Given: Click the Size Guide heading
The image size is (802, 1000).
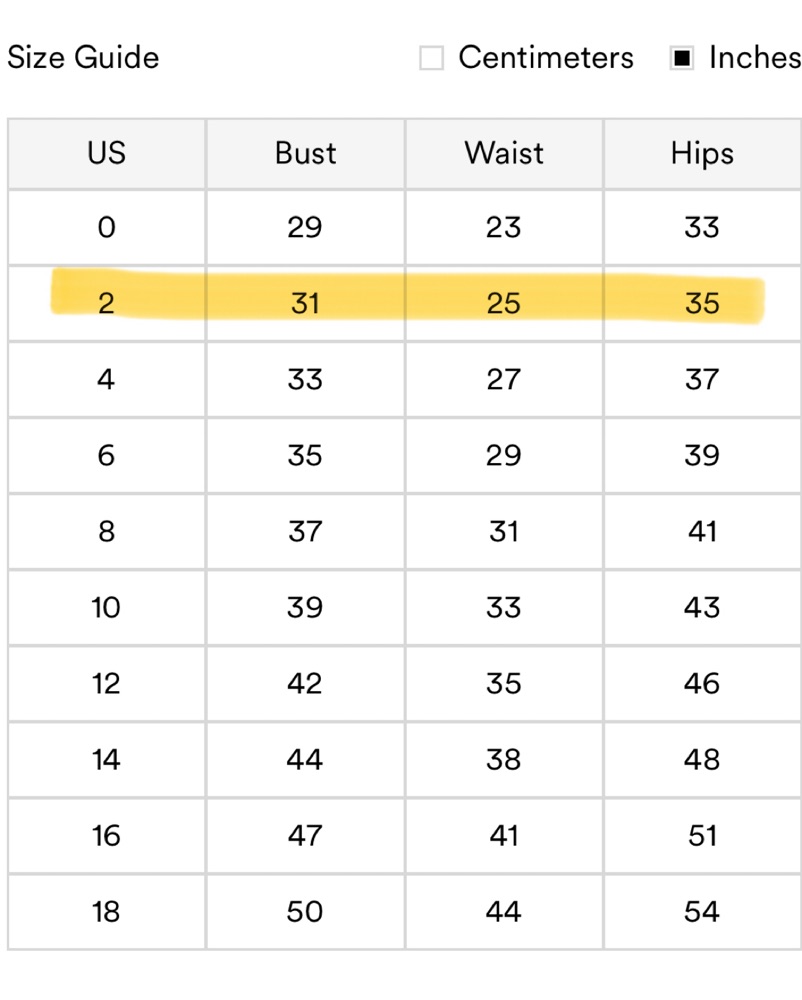Looking at the screenshot, I should click(x=83, y=58).
